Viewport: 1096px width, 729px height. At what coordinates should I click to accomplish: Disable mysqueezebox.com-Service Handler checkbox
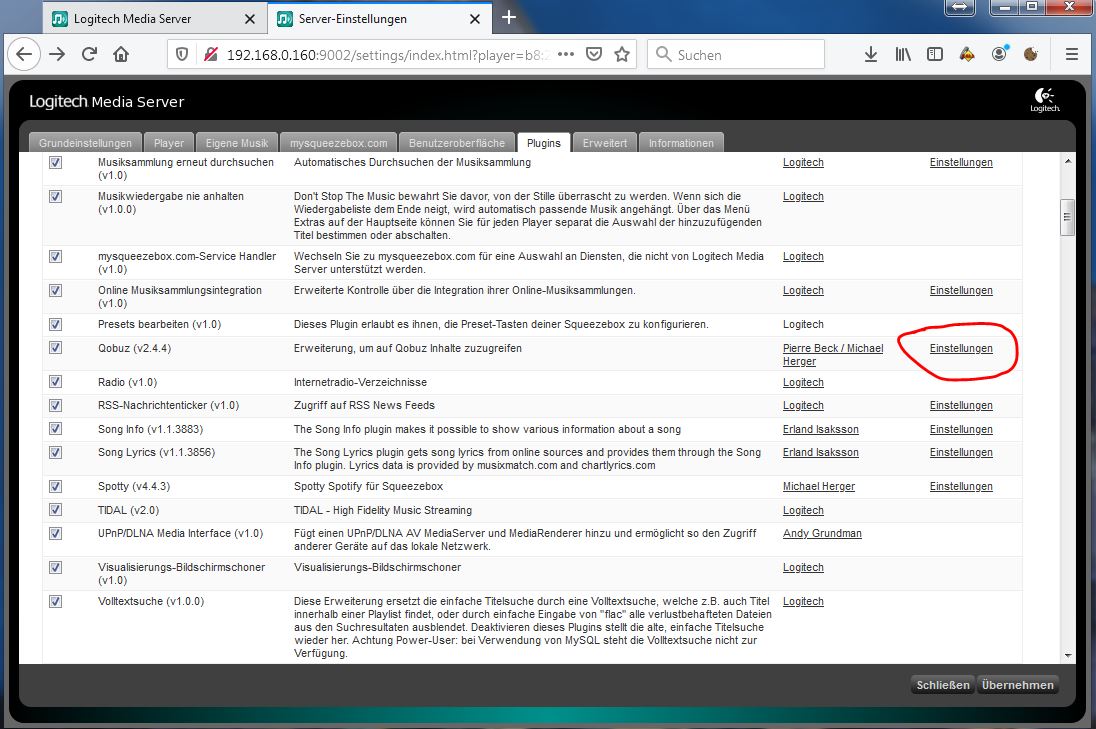coord(55,257)
